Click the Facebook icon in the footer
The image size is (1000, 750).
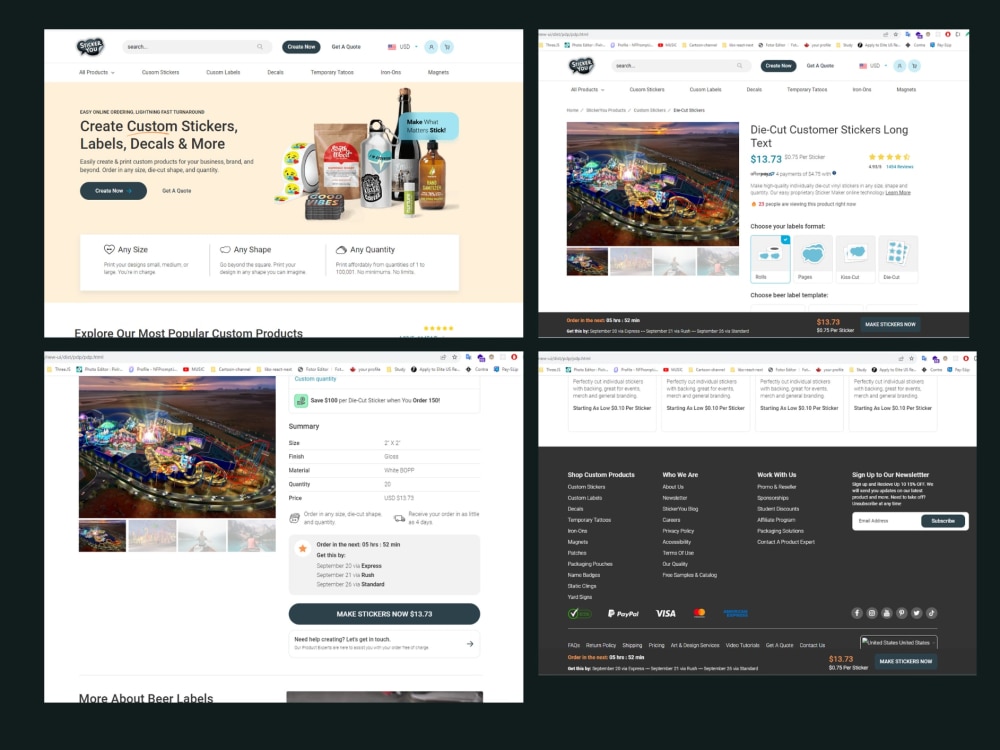tap(857, 613)
